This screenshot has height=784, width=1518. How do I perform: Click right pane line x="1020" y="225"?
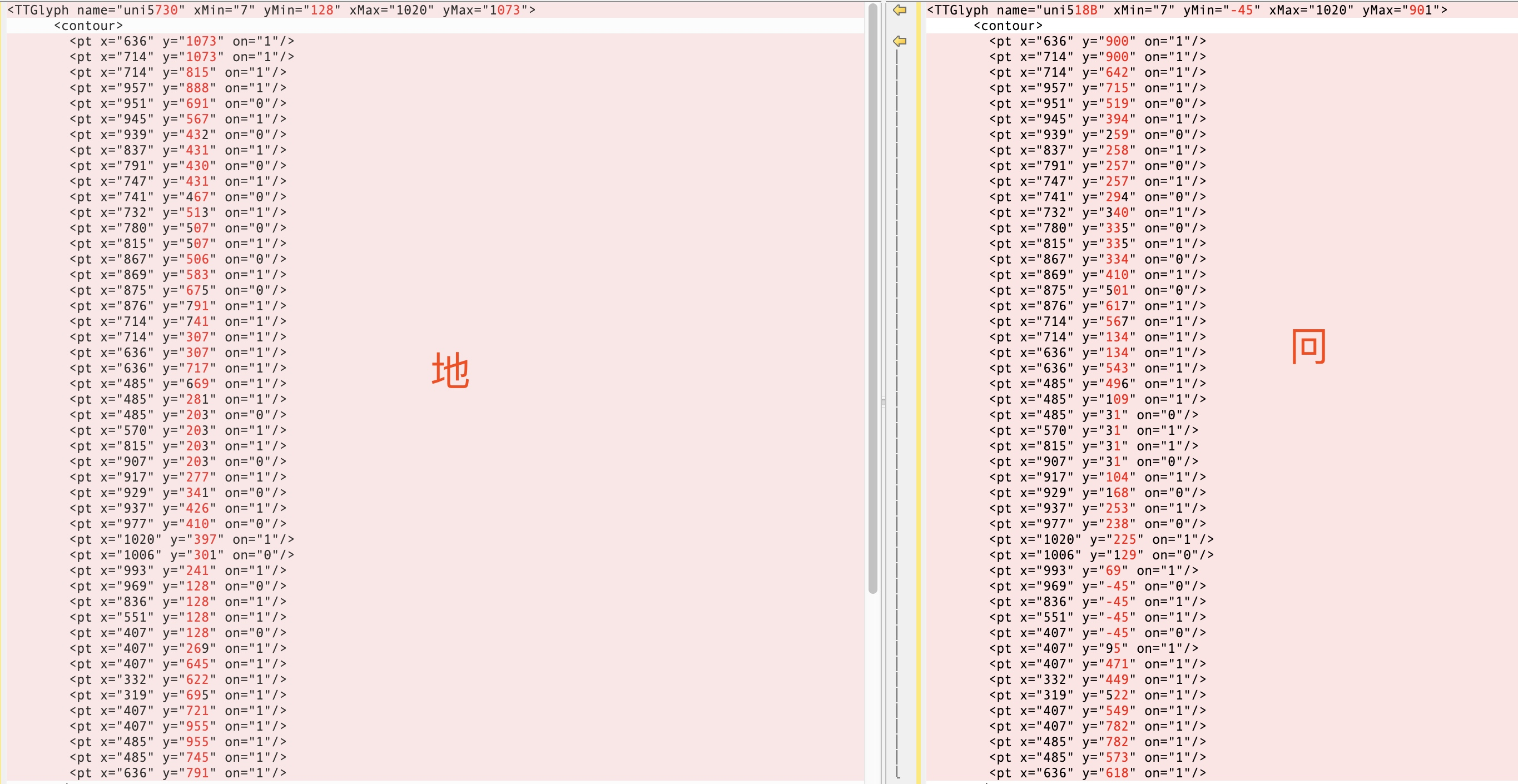(1101, 539)
